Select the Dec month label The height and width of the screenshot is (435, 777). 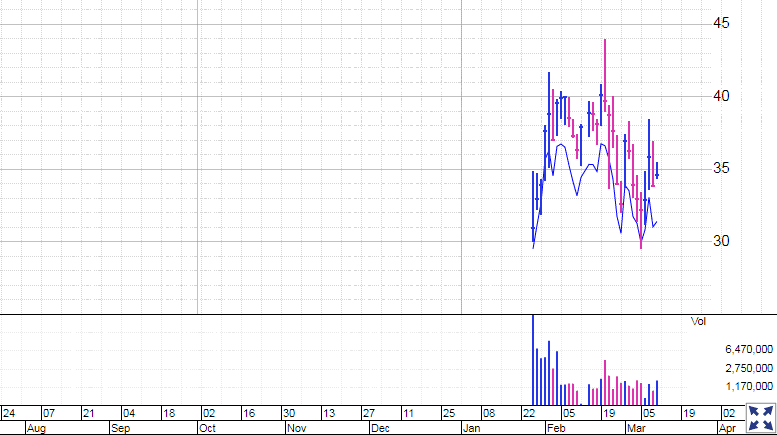[x=381, y=428]
